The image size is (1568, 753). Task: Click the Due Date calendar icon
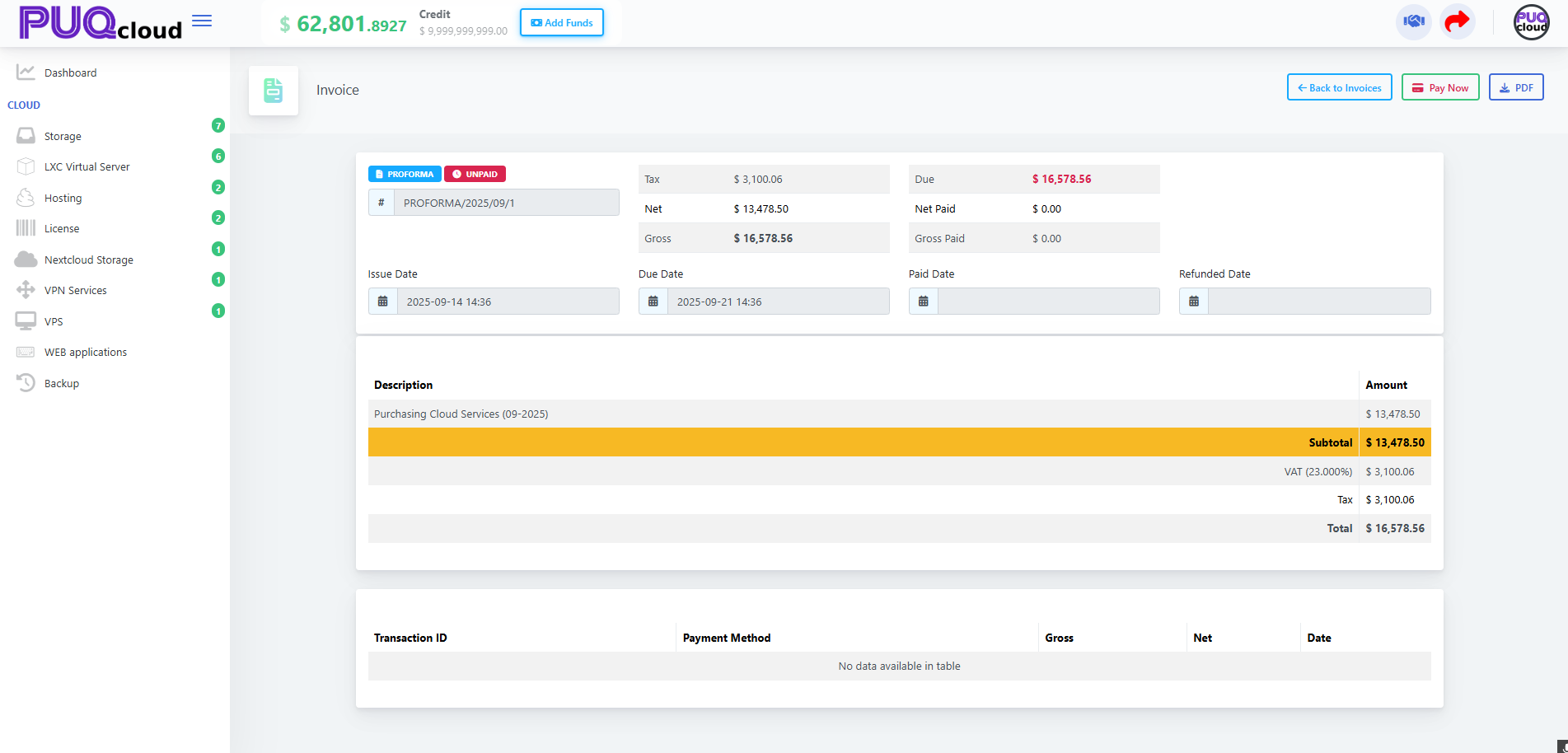click(x=653, y=302)
